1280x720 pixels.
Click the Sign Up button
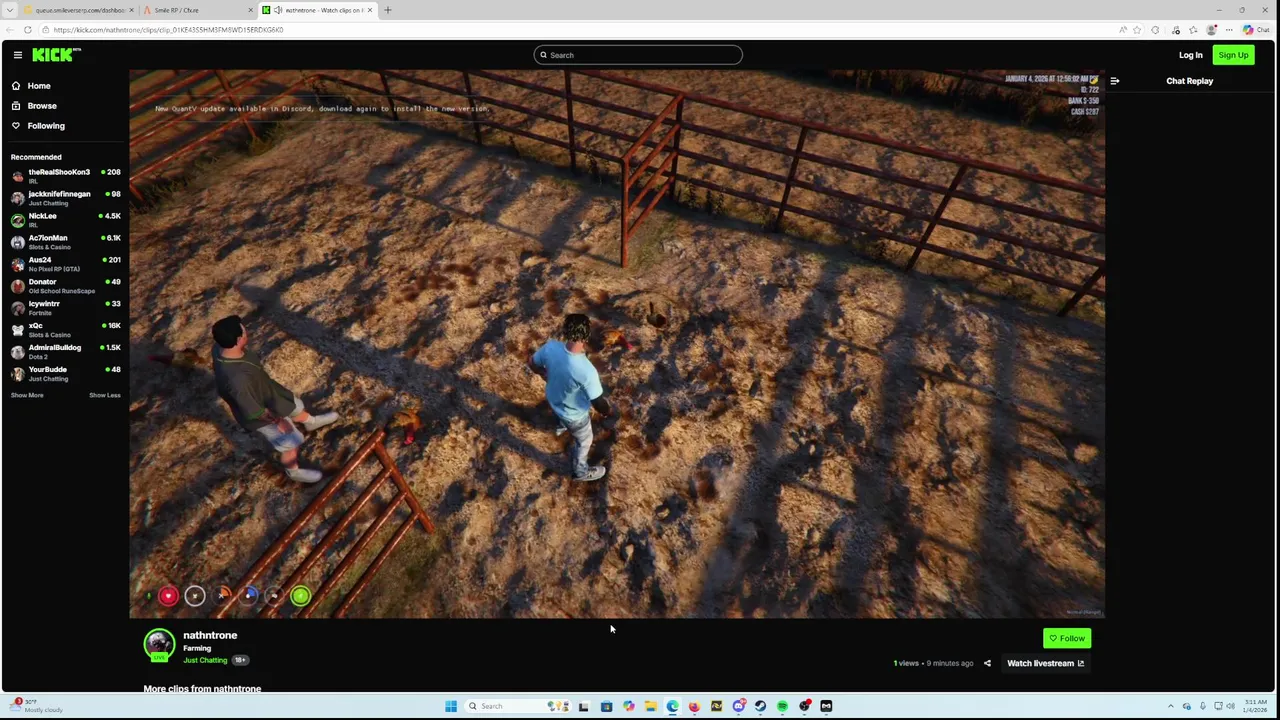1233,55
